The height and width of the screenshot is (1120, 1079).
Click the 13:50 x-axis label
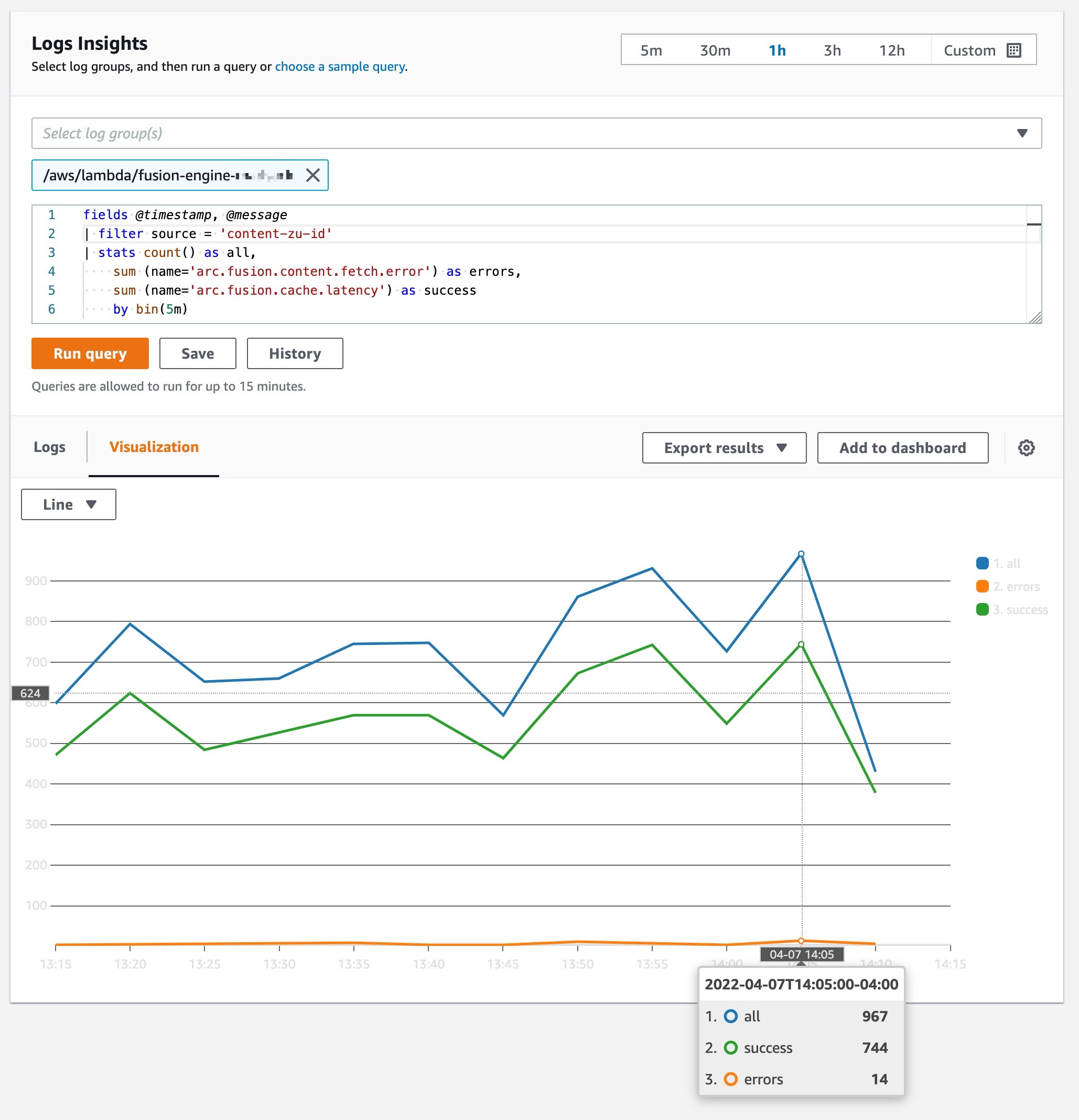coord(577,964)
